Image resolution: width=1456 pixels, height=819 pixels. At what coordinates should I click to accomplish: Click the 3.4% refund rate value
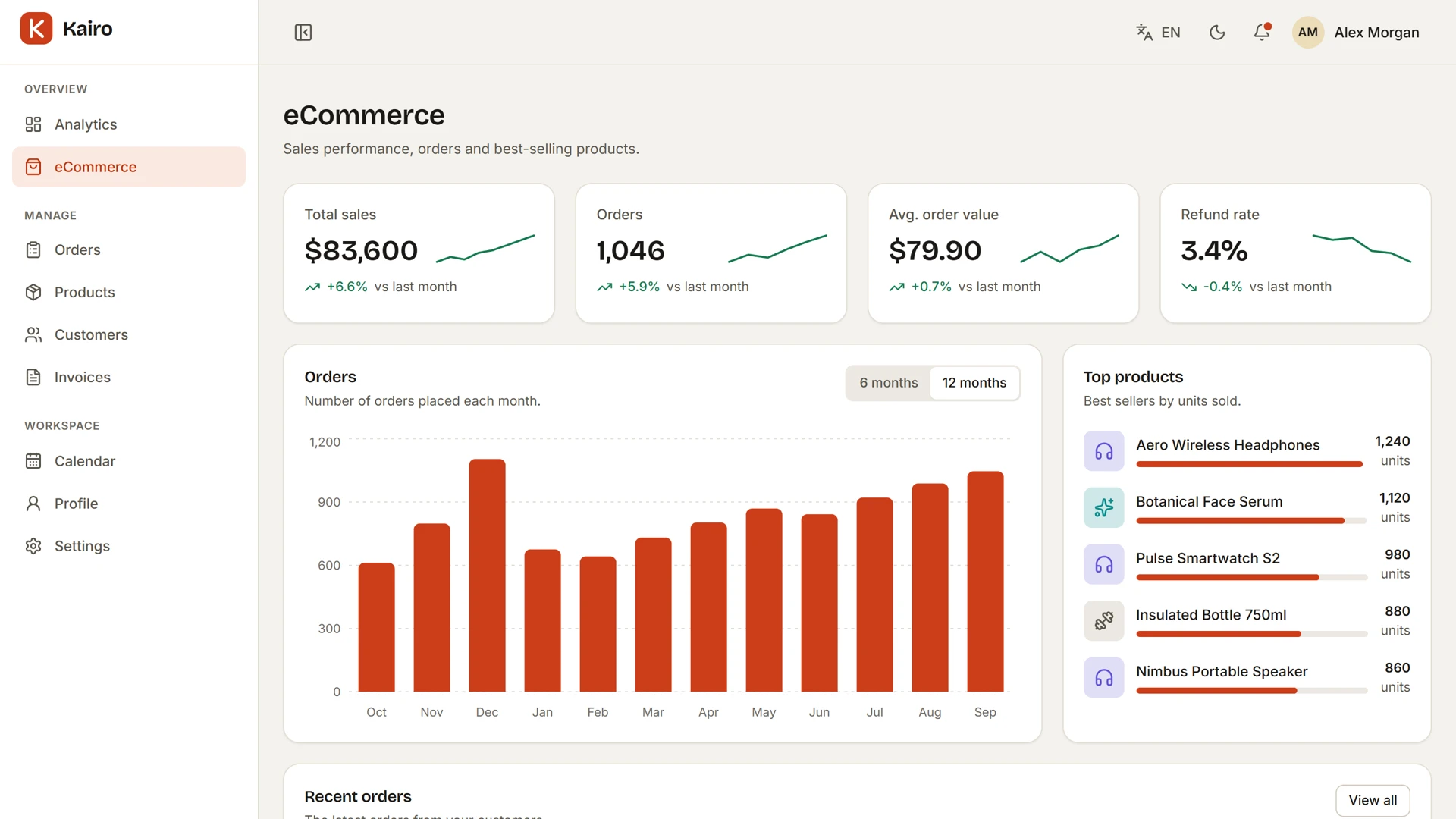[1214, 251]
